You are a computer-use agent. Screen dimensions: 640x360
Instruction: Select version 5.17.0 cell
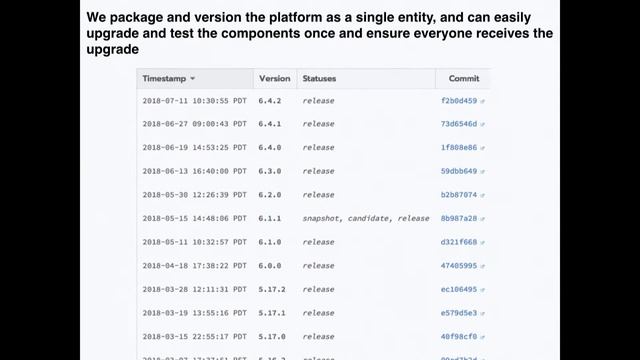point(272,337)
